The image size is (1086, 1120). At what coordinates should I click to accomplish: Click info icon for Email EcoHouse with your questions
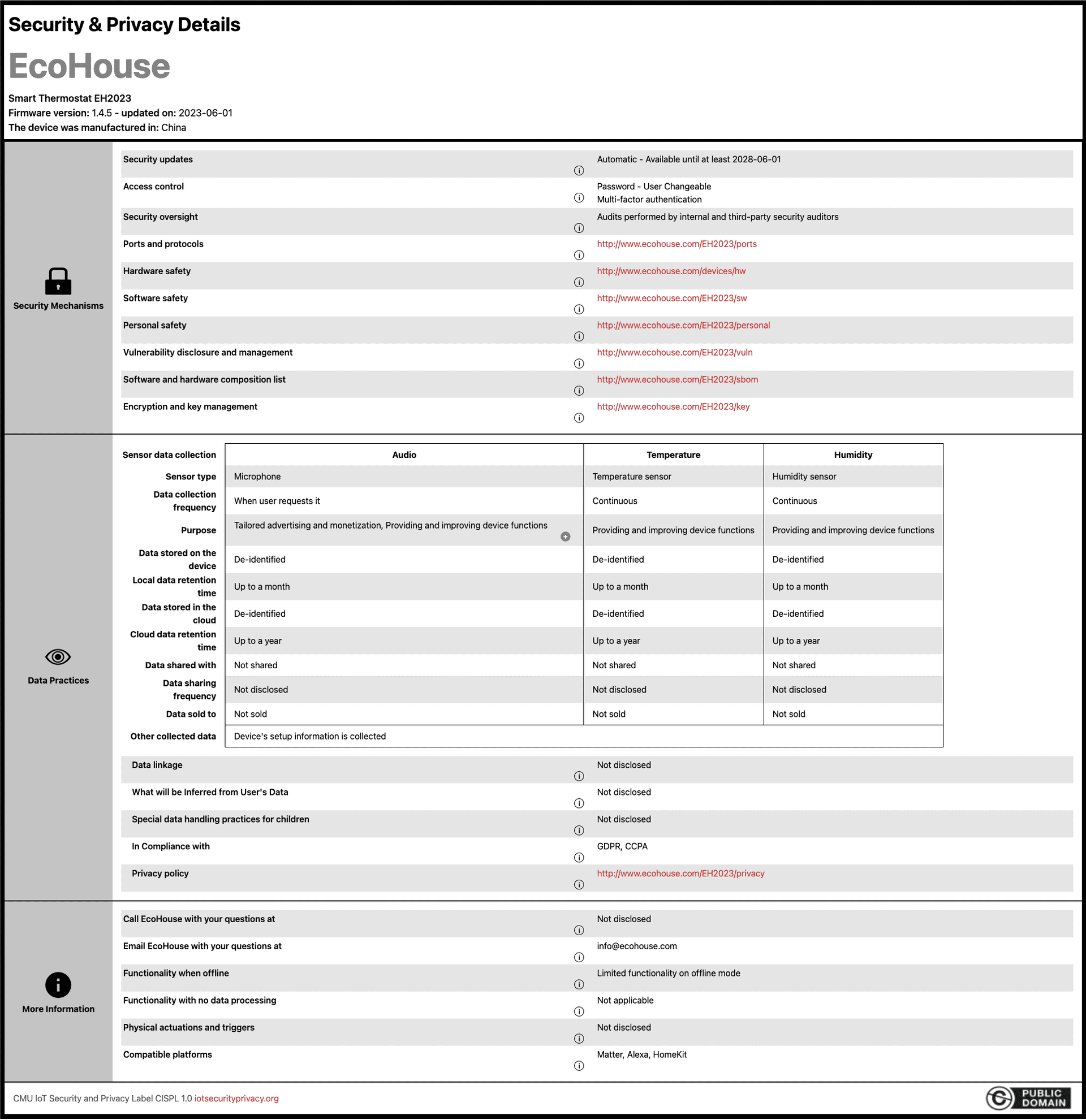579,957
